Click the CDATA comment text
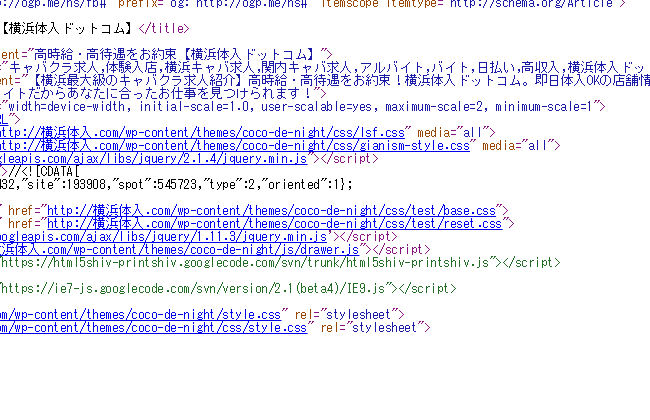 (x=44, y=172)
